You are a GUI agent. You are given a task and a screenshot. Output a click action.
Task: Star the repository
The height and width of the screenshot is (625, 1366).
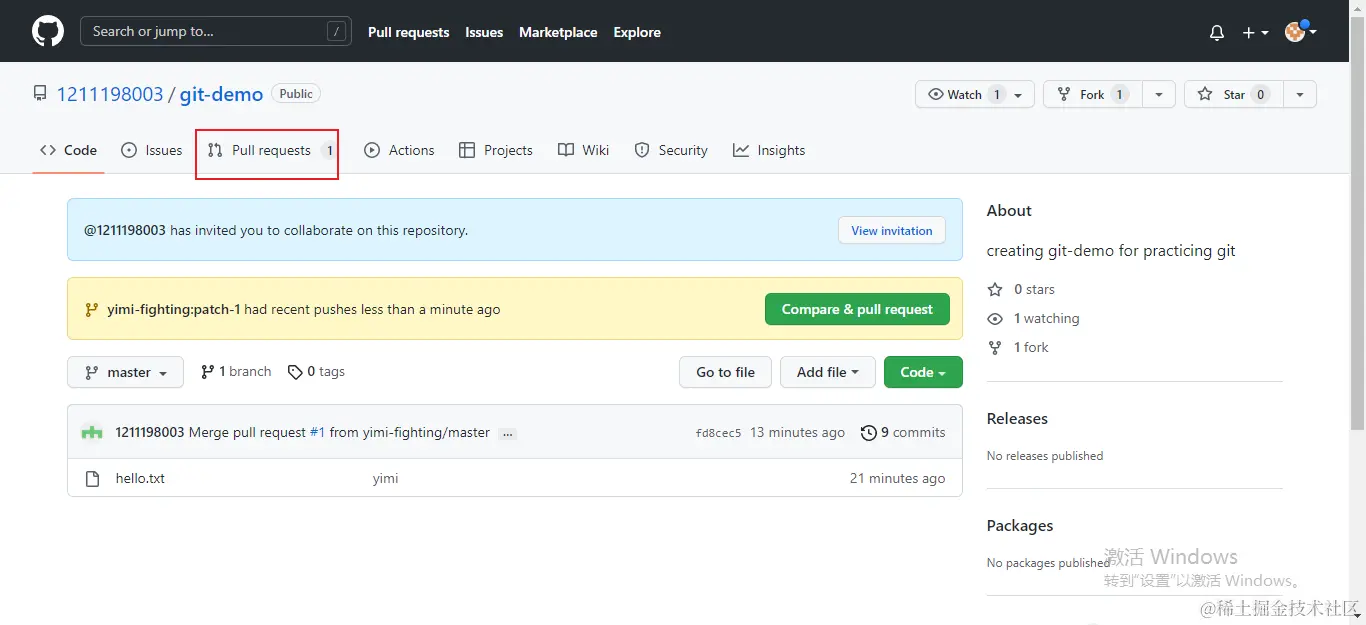click(1234, 94)
